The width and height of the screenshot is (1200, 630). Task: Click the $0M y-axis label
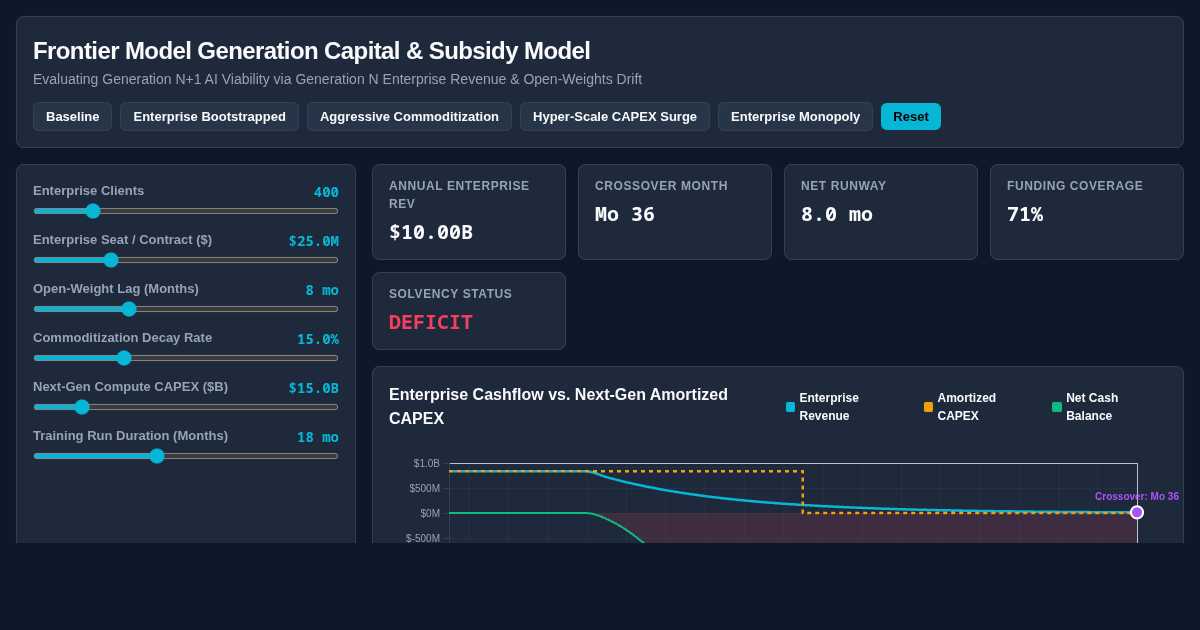(x=430, y=513)
